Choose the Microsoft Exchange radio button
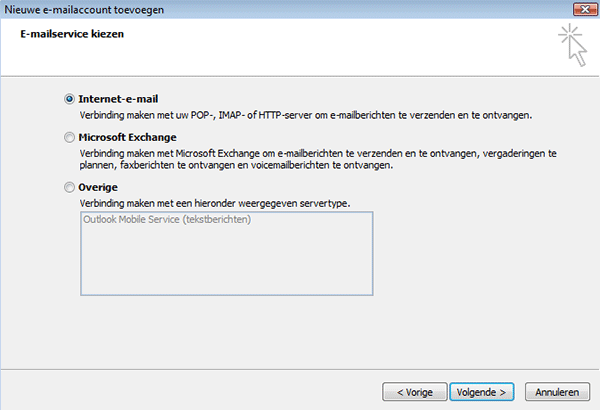The width and height of the screenshot is (600, 410). point(69,138)
